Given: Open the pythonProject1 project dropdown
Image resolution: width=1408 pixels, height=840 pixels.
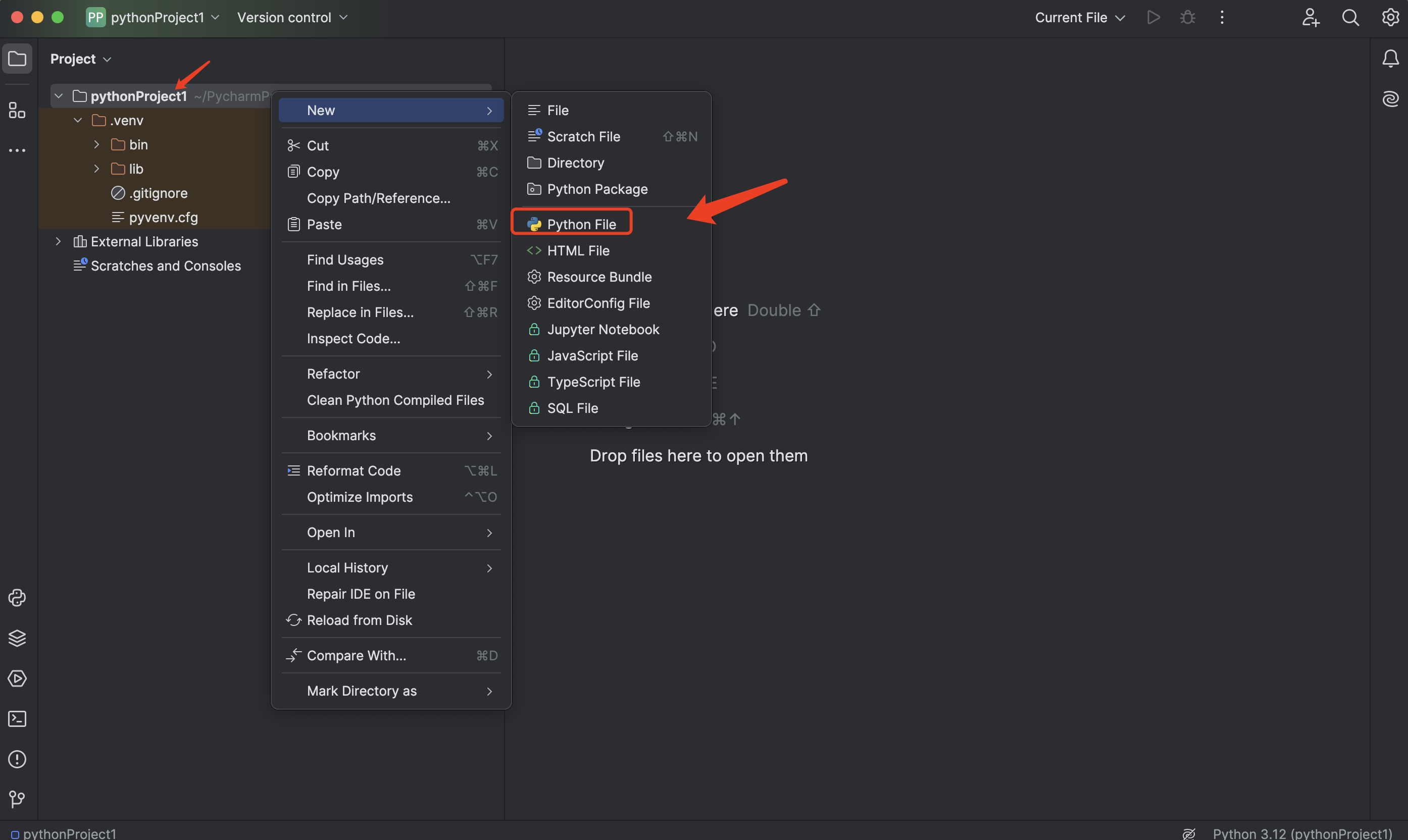Looking at the screenshot, I should tap(153, 18).
